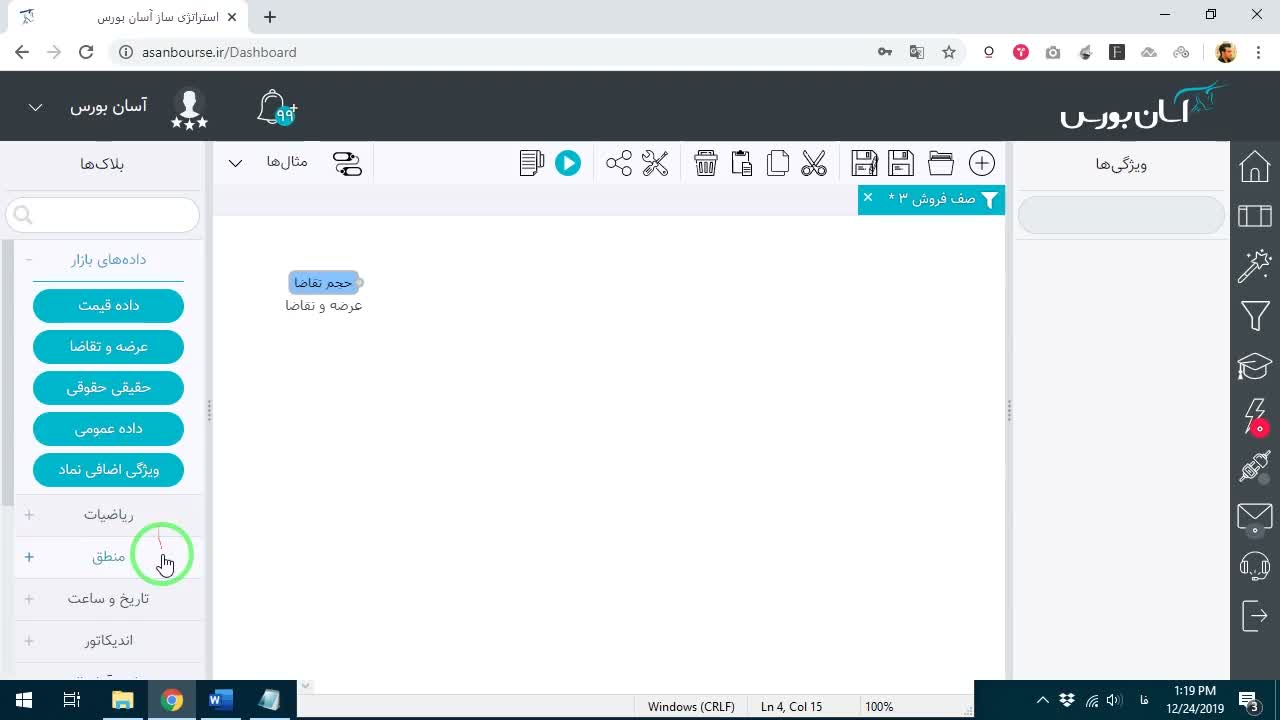The height and width of the screenshot is (720, 1280).
Task: Select the scissors cut icon
Action: 814,163
